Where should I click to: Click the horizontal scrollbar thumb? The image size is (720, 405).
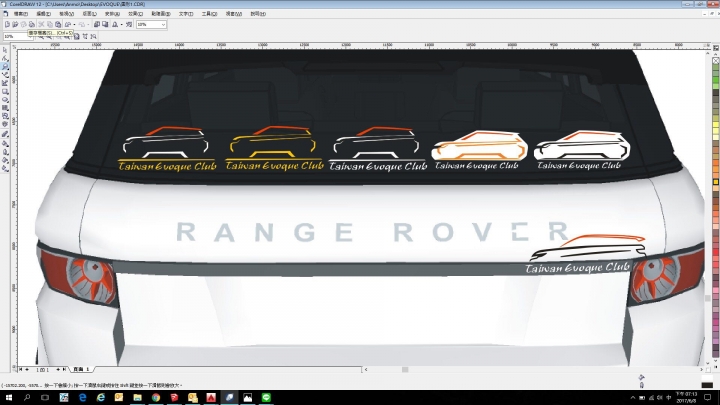pos(405,369)
